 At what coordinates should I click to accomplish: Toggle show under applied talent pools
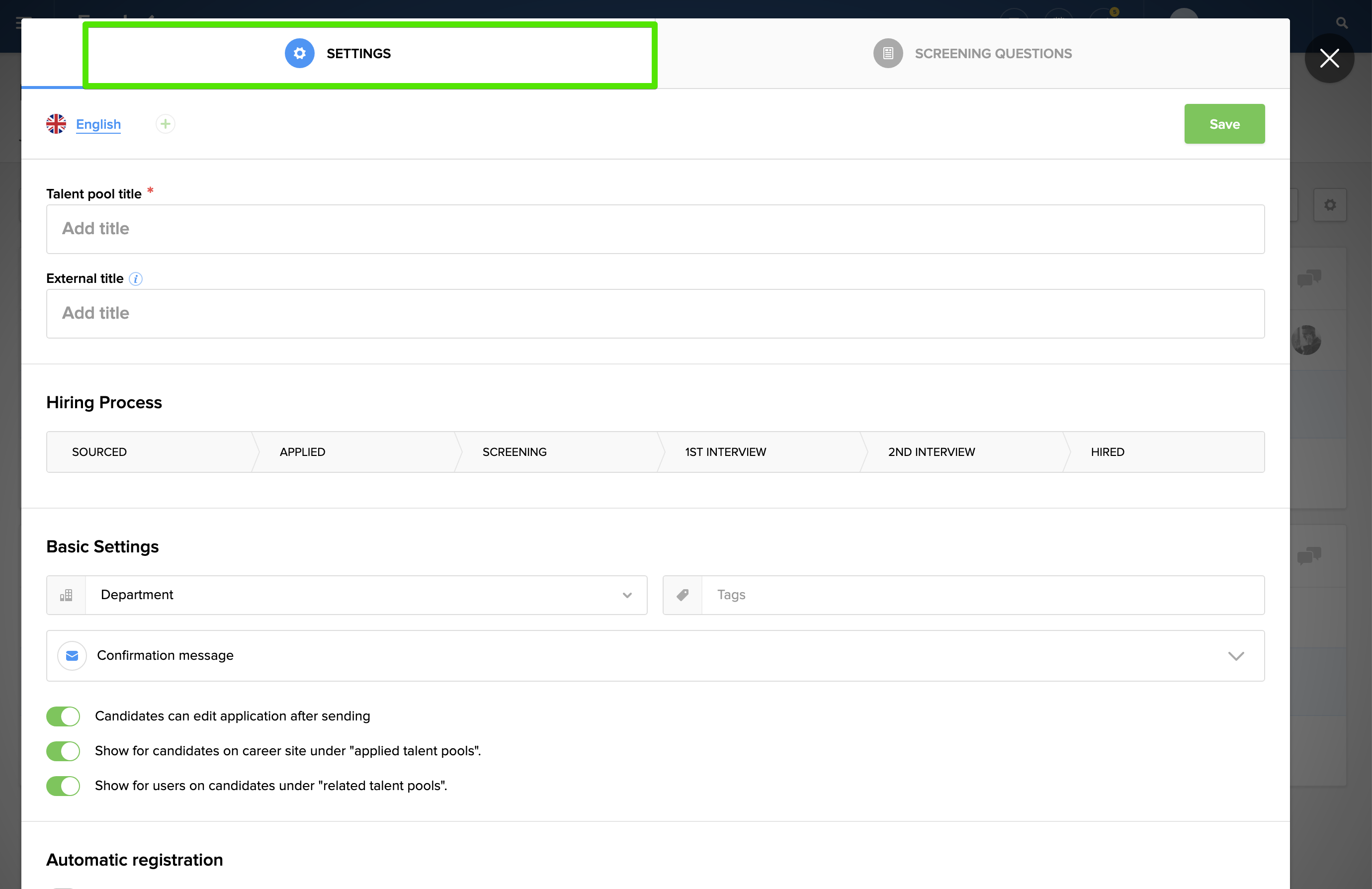64,751
